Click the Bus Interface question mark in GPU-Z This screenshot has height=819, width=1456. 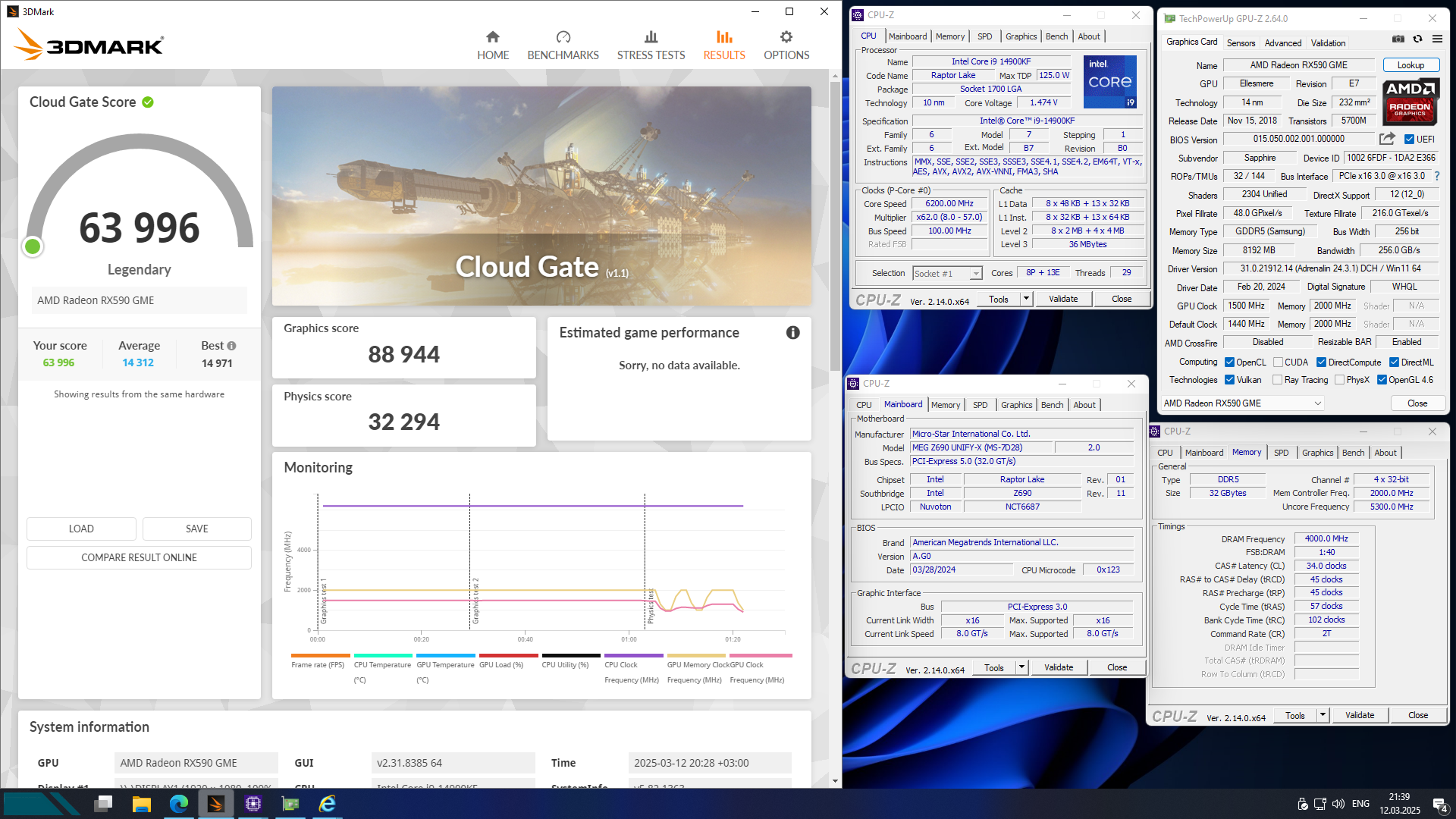point(1437,176)
